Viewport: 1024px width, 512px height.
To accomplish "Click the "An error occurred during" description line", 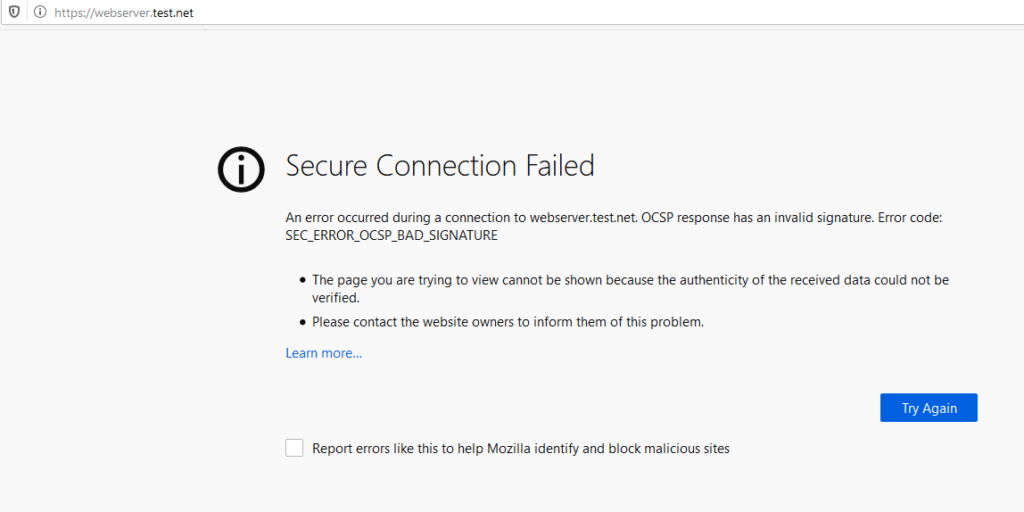I will 400,217.
